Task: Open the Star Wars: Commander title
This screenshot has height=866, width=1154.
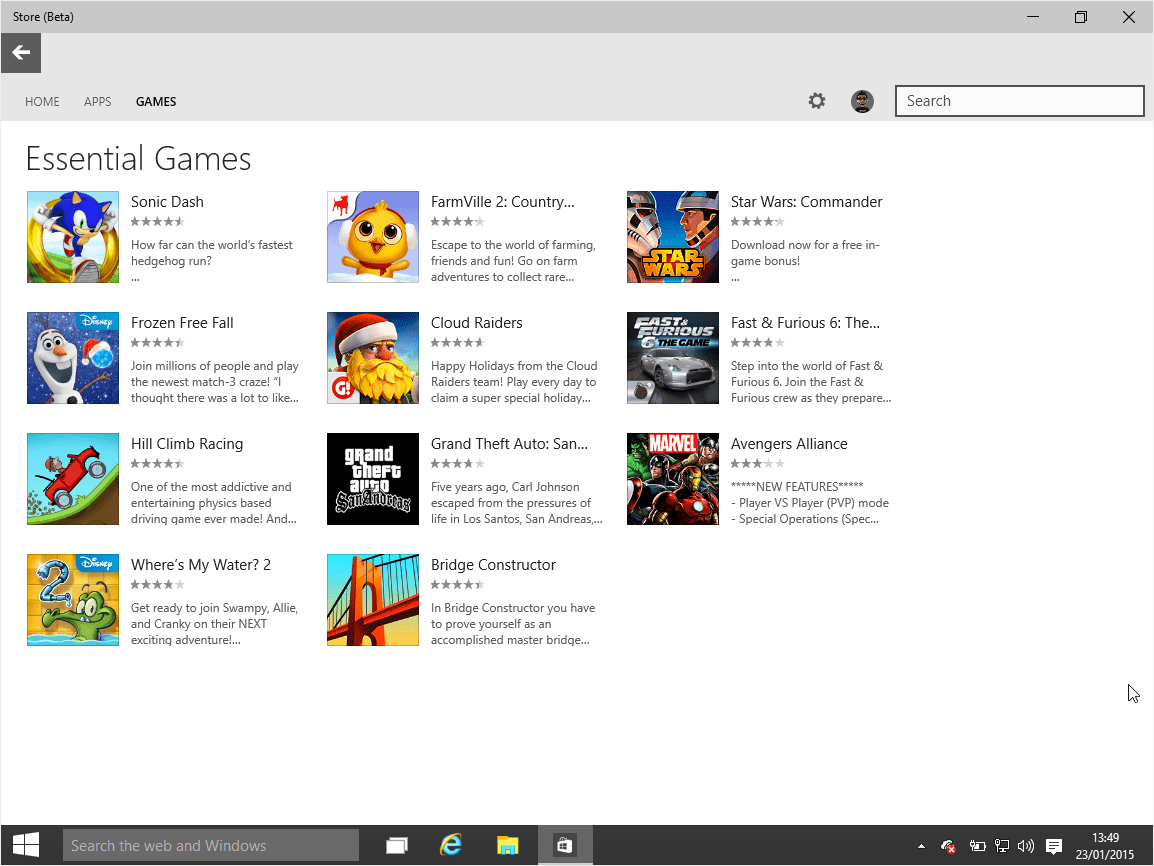Action: 807,202
